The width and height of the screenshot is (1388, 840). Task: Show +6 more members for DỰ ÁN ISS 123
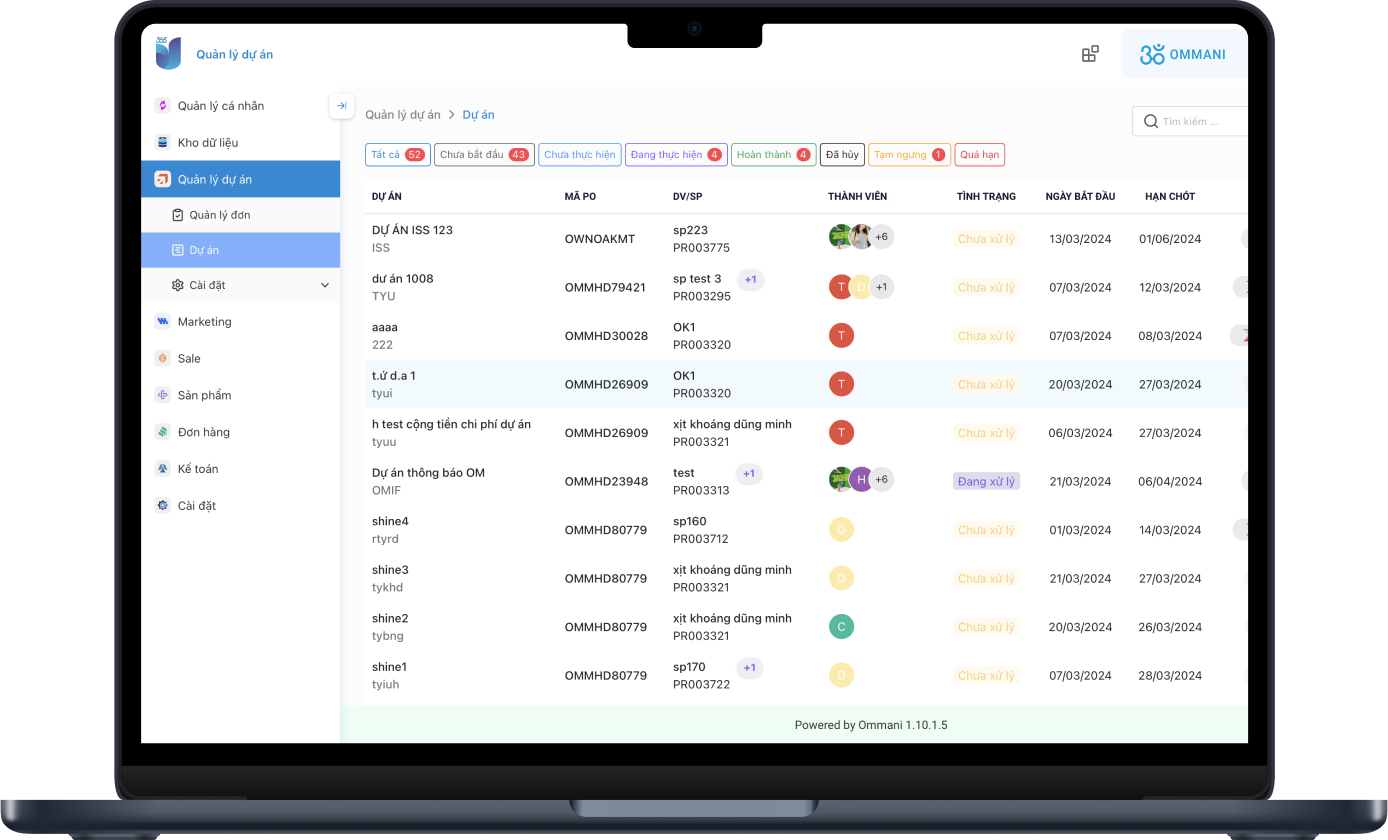pyautogui.click(x=881, y=238)
